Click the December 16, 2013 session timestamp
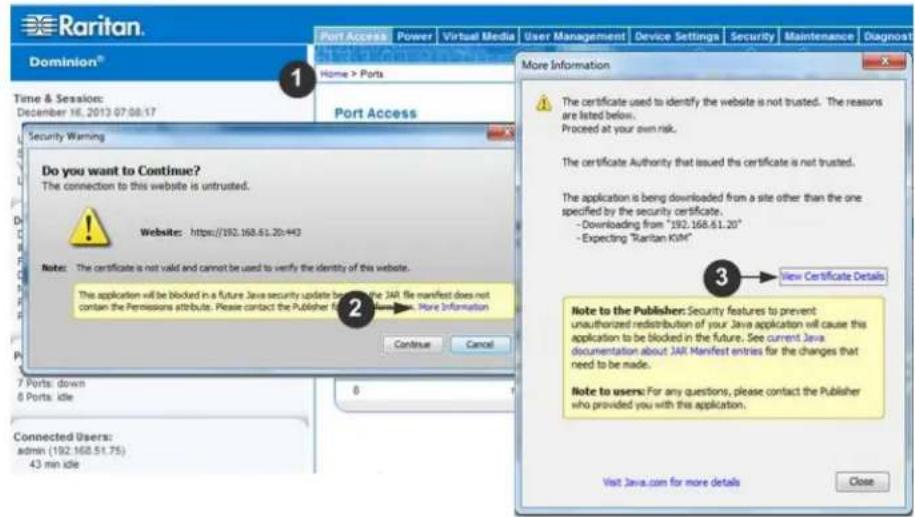 (x=86, y=112)
